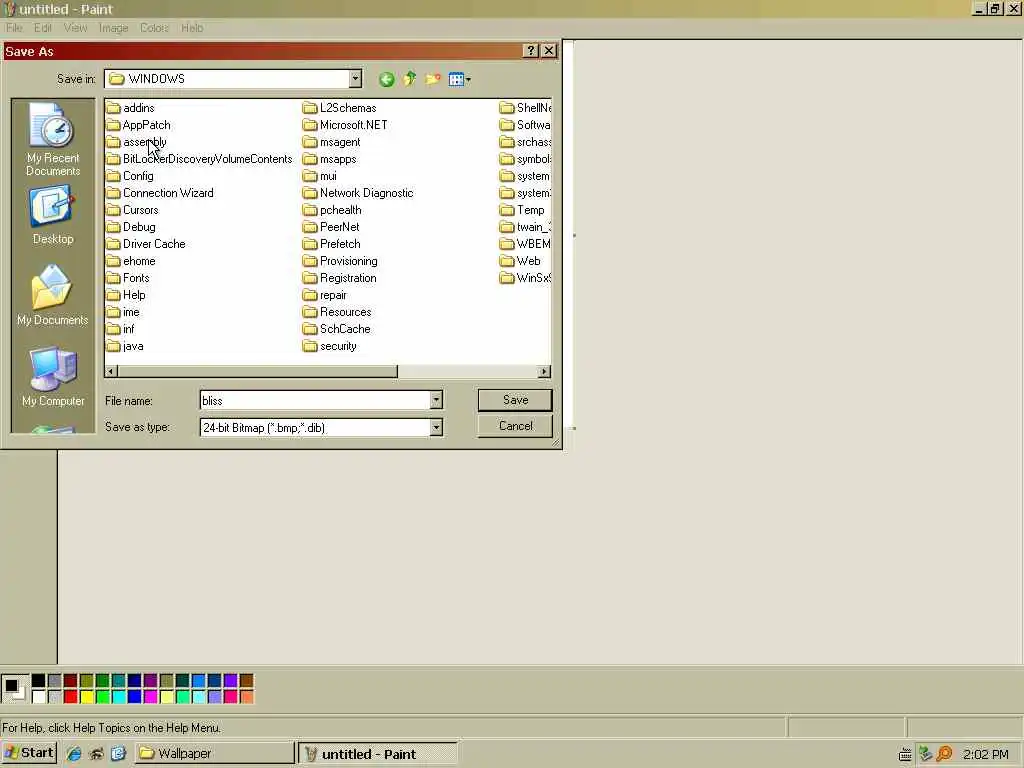This screenshot has height=768, width=1024.
Task: Create a new folder icon
Action: tap(432, 80)
